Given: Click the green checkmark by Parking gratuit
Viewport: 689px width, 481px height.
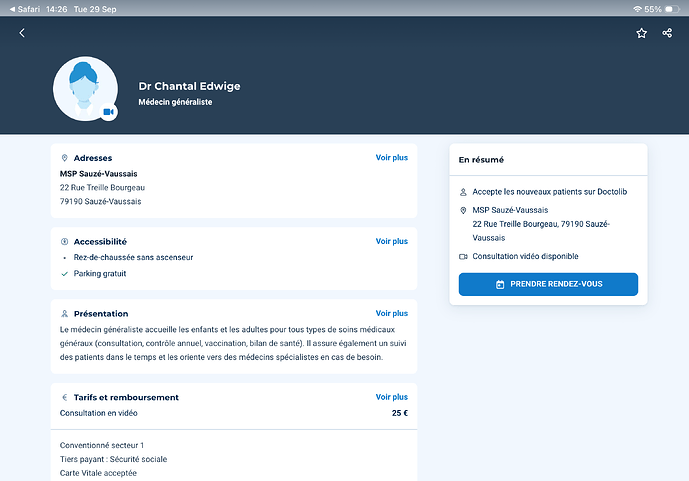Looking at the screenshot, I should click(65, 274).
